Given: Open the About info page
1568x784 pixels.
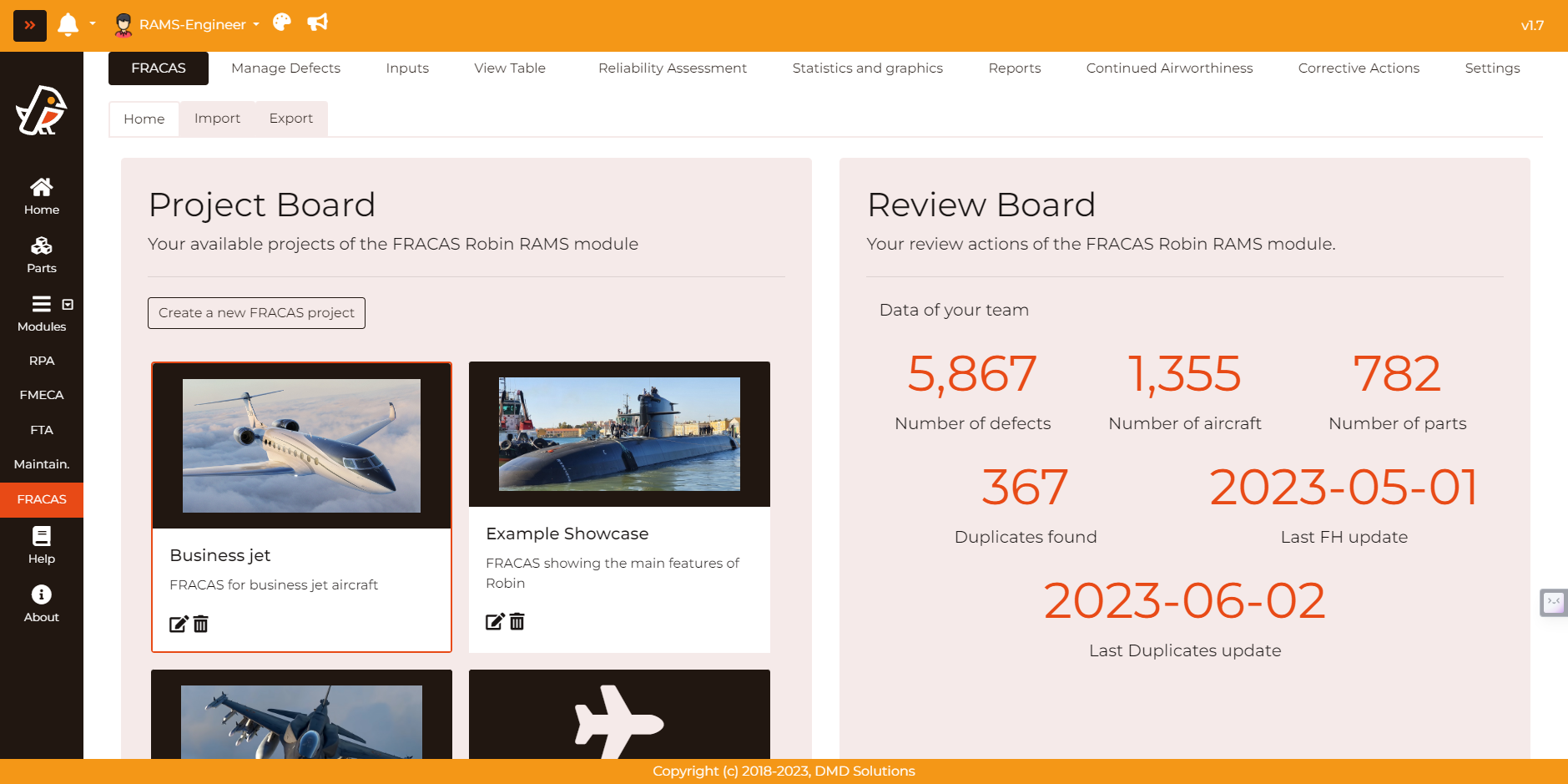Looking at the screenshot, I should 42,604.
